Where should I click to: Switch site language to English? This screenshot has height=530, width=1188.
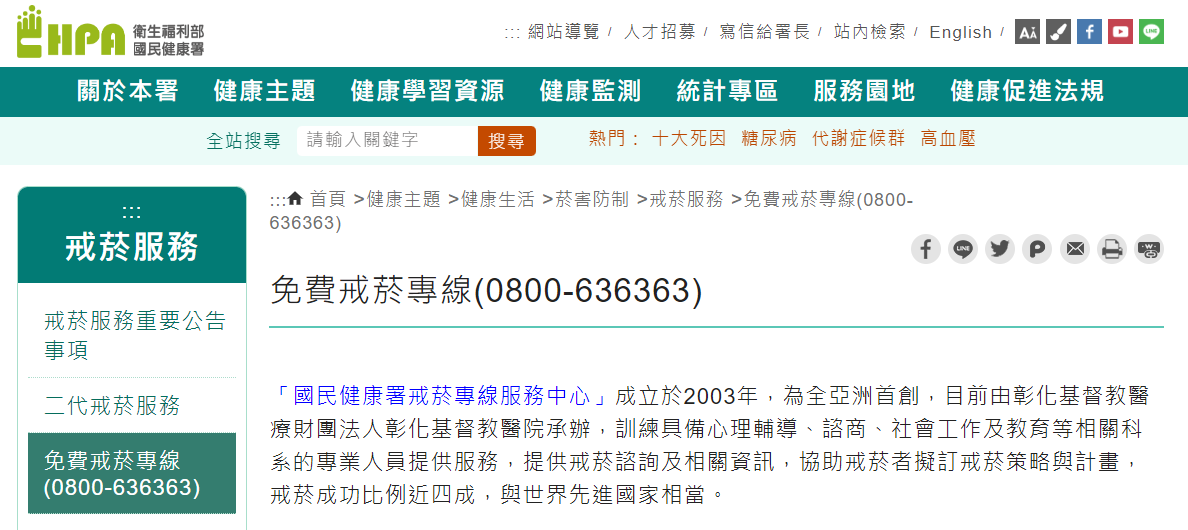click(961, 33)
